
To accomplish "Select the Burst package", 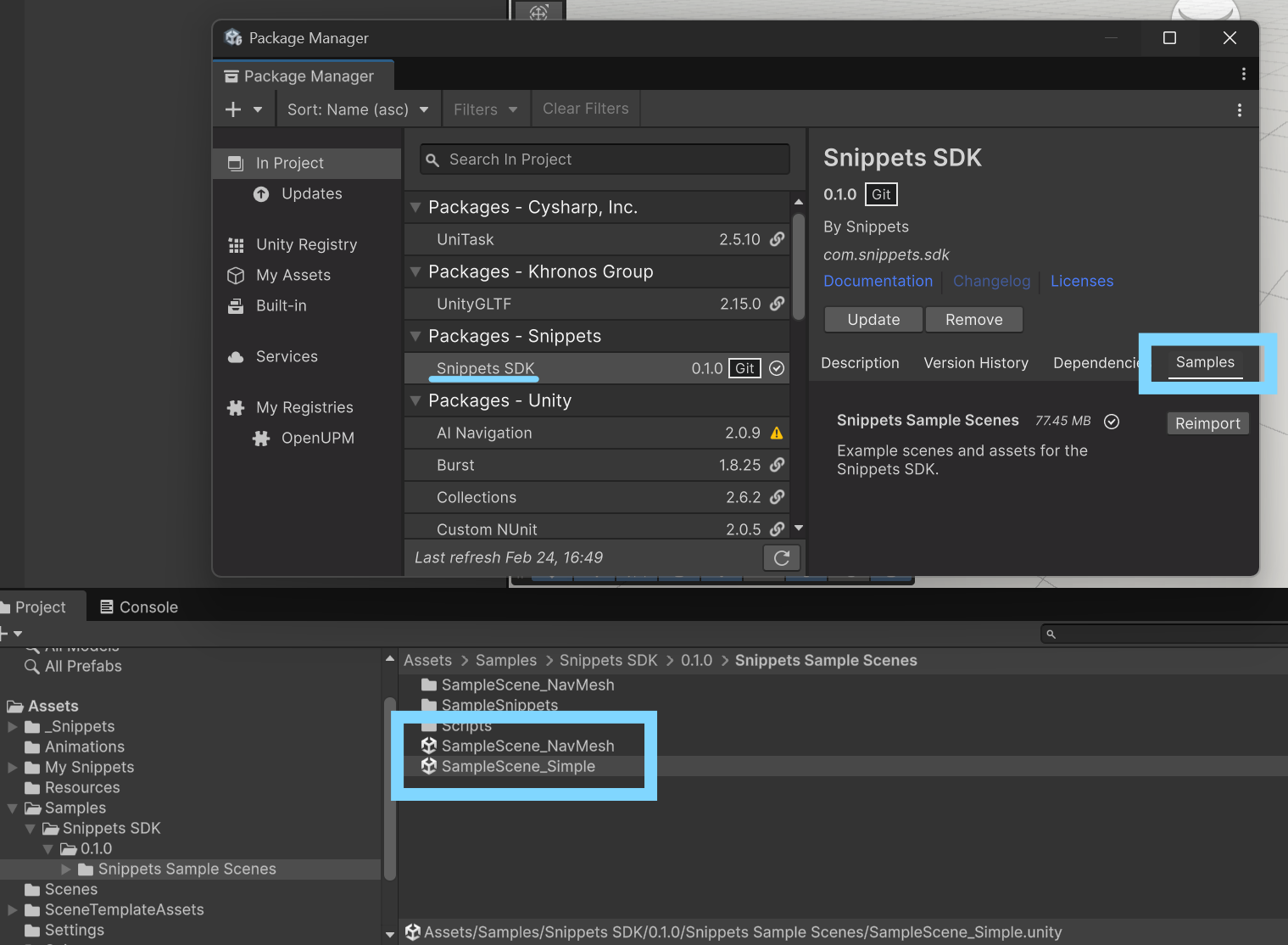I will (x=597, y=466).
